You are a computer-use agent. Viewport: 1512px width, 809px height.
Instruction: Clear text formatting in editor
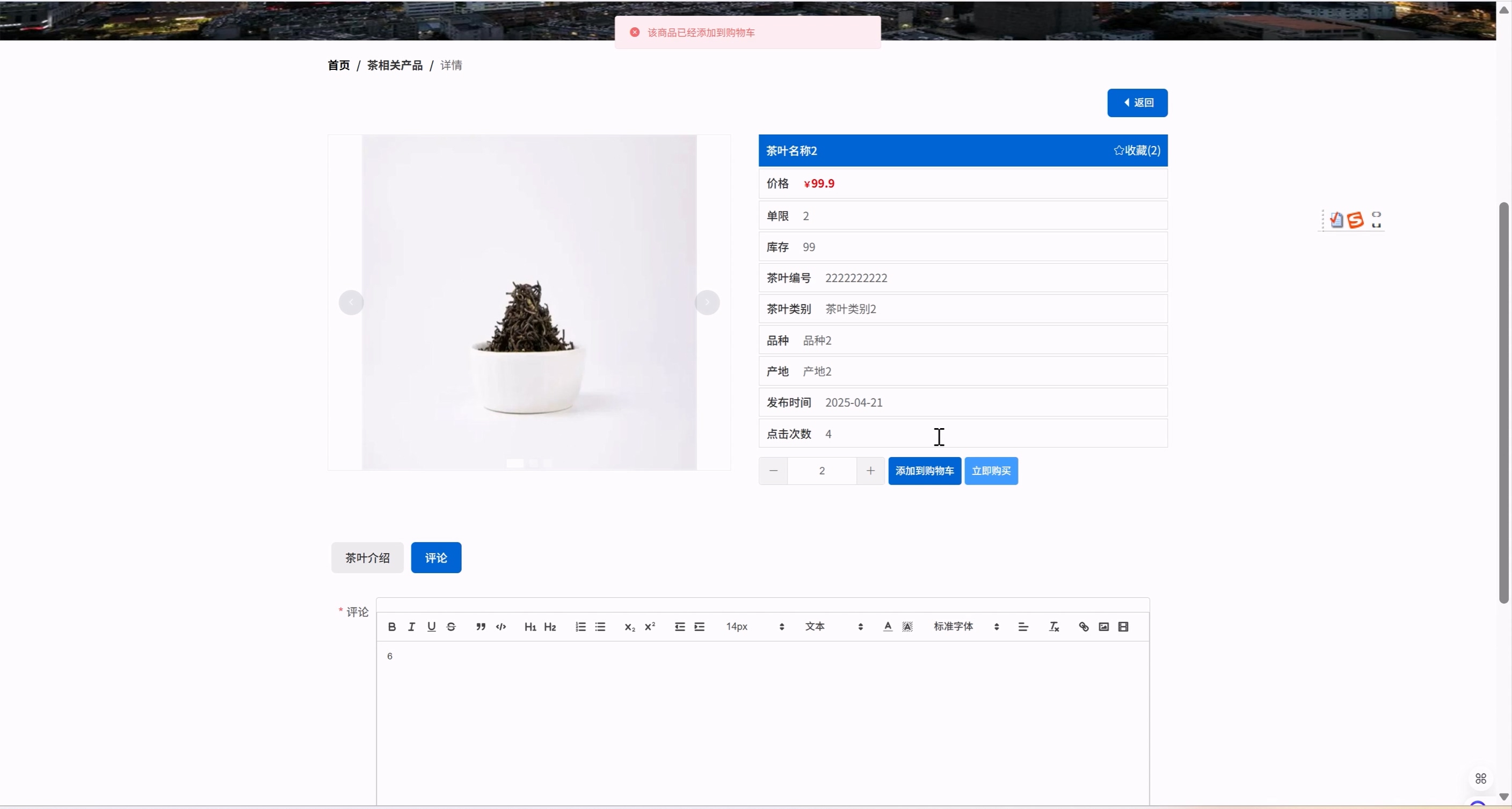point(1054,626)
